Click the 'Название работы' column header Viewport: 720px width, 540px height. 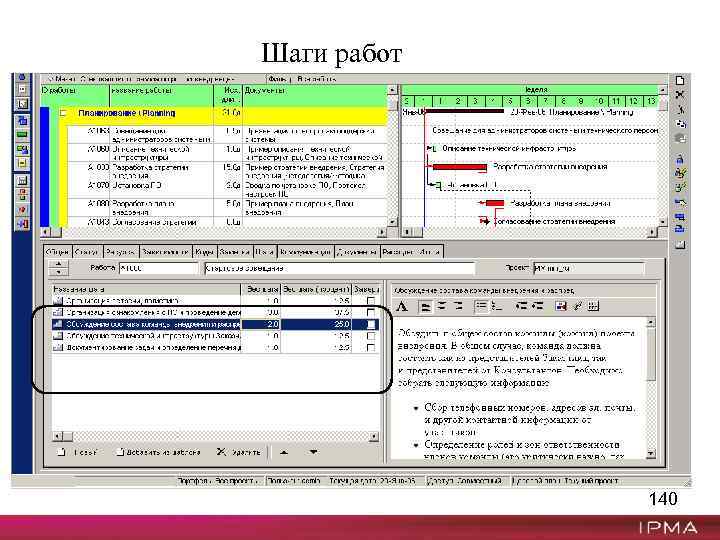[162, 96]
